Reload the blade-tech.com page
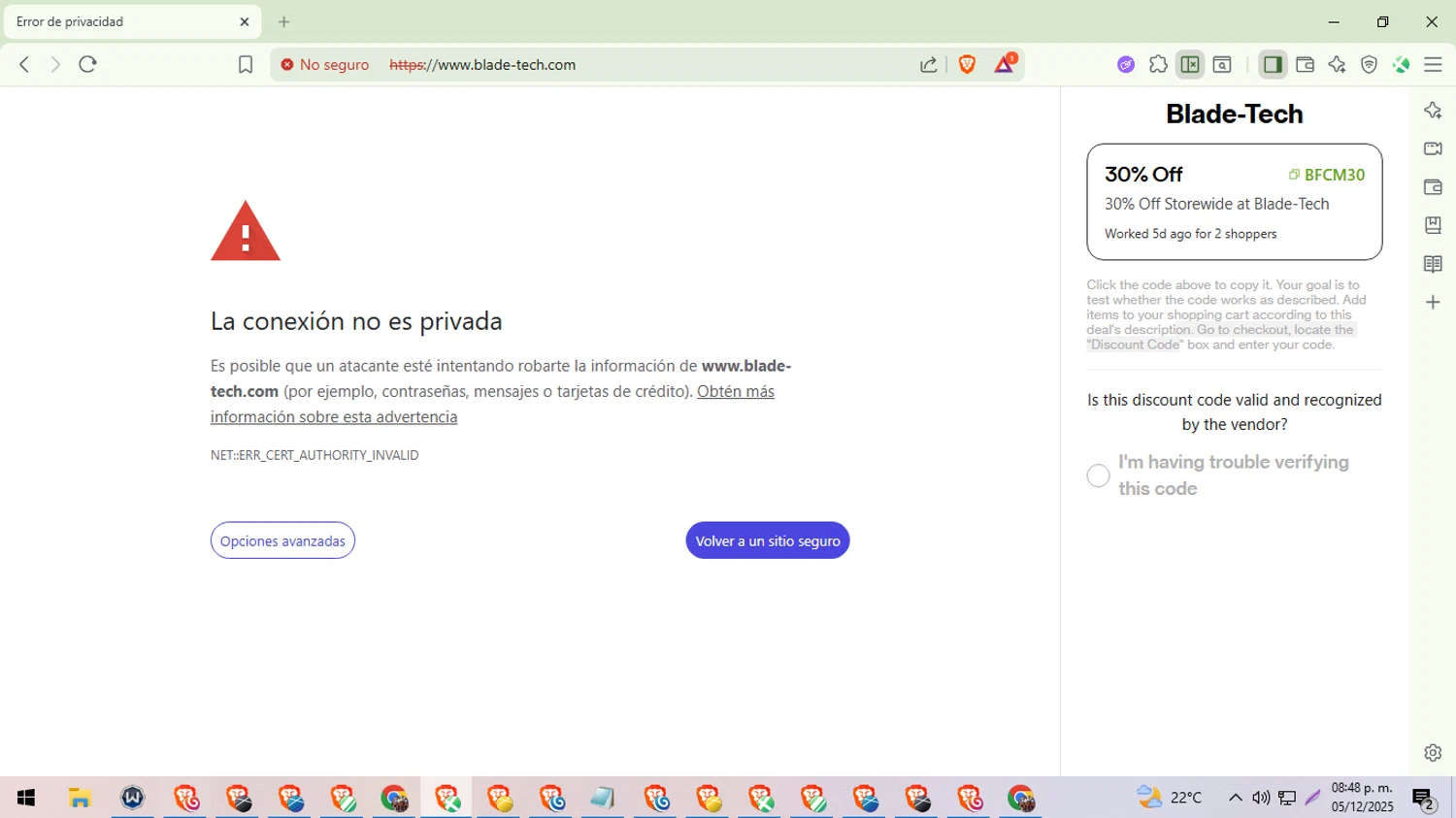 point(88,65)
